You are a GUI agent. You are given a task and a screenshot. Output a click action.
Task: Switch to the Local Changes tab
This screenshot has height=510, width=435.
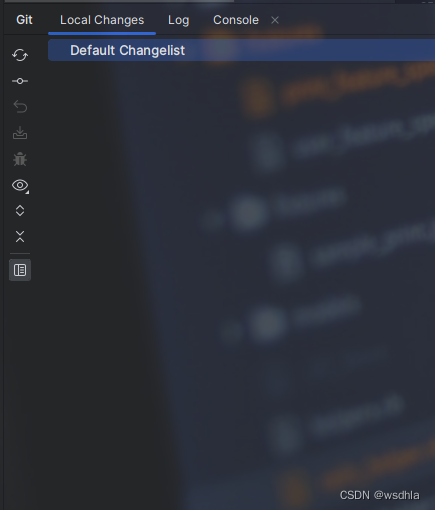[102, 20]
